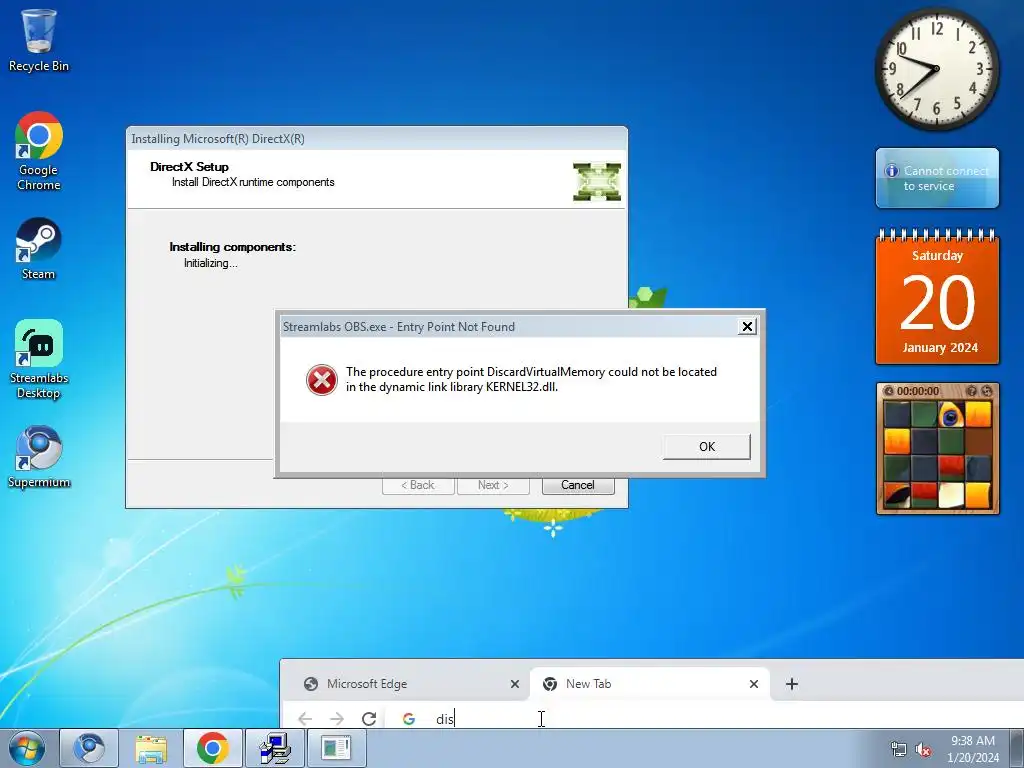The height and width of the screenshot is (768, 1024).
Task: Click the puzzle hint icon with question mark
Action: click(971, 391)
